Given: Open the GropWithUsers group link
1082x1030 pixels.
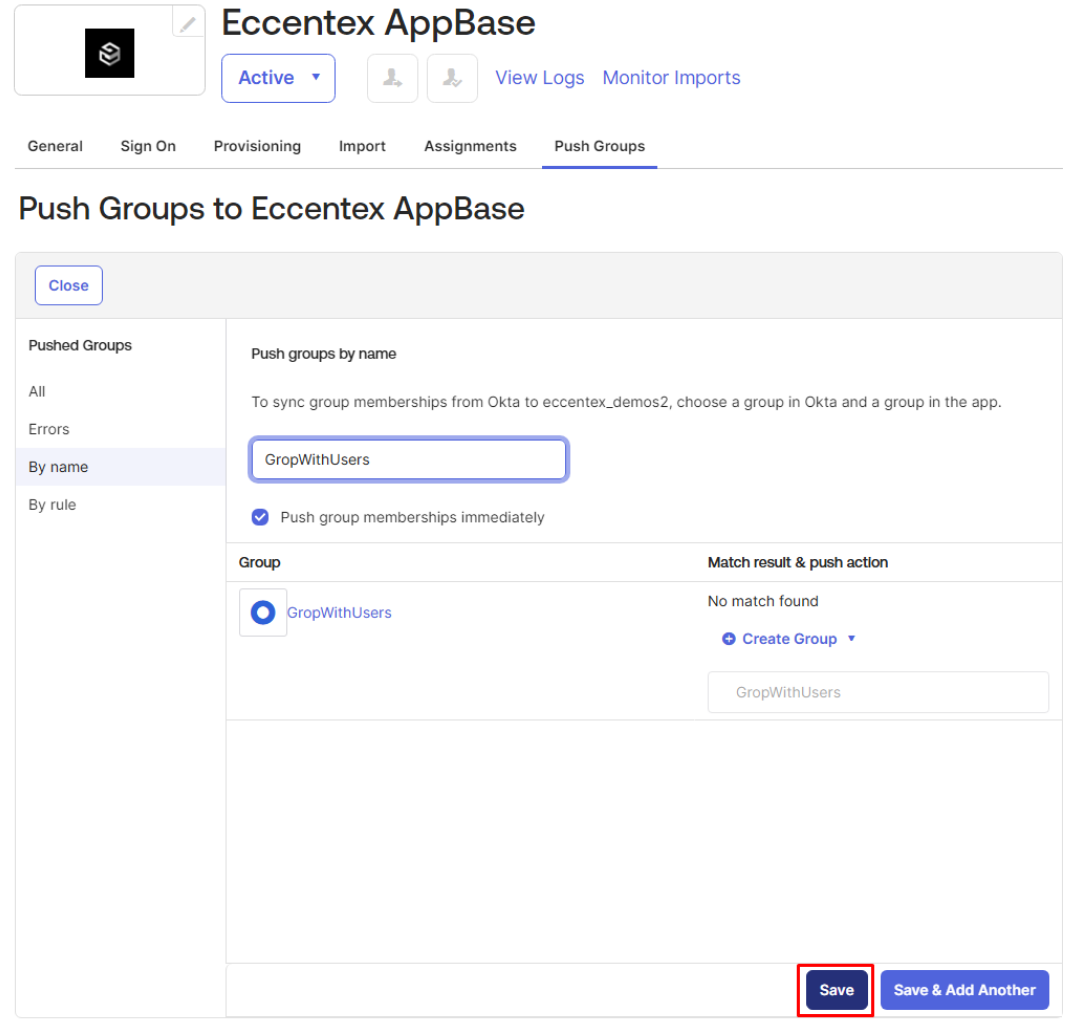Looking at the screenshot, I should [x=339, y=613].
